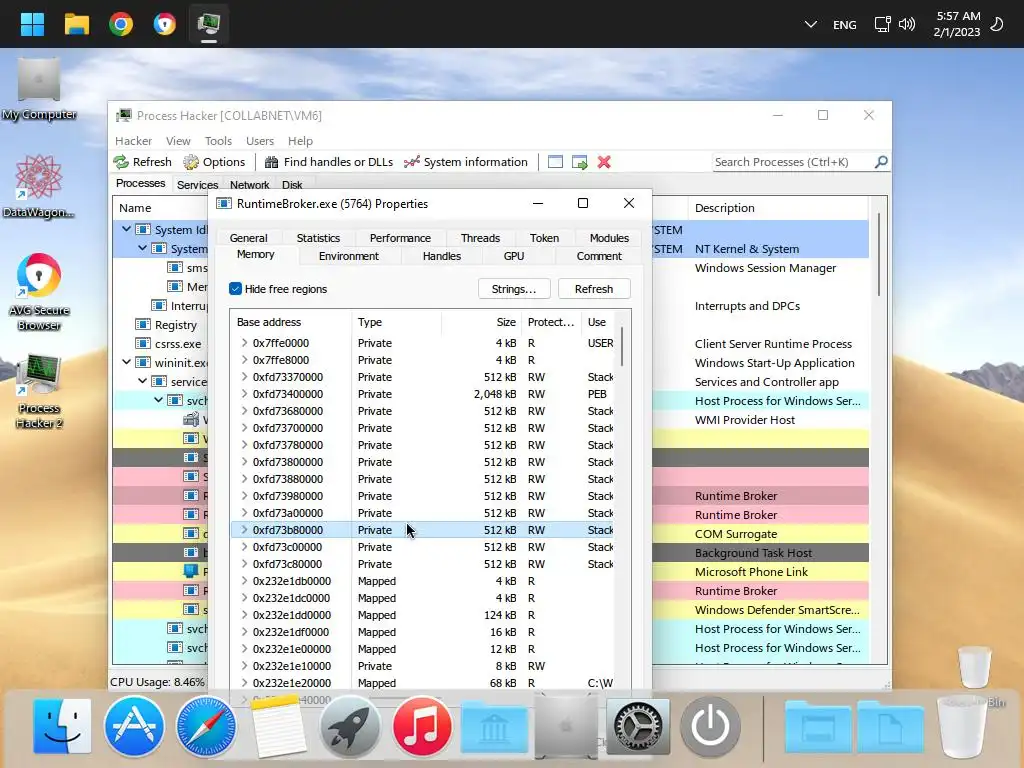
Task: Open Notes icon in the dock
Action: point(278,726)
